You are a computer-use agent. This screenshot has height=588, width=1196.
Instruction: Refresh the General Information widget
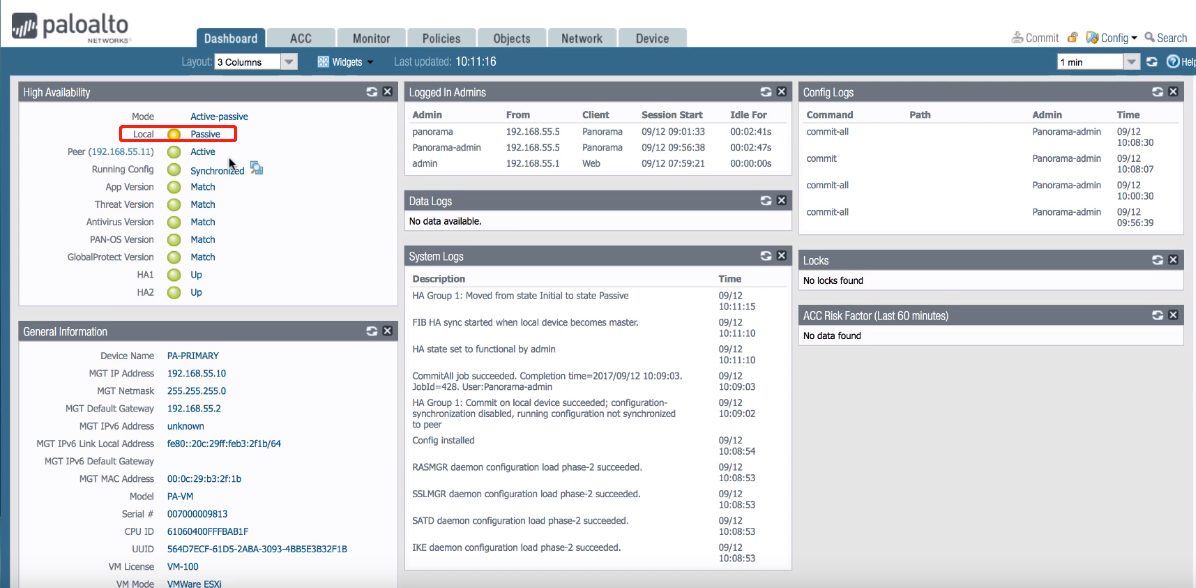[371, 331]
